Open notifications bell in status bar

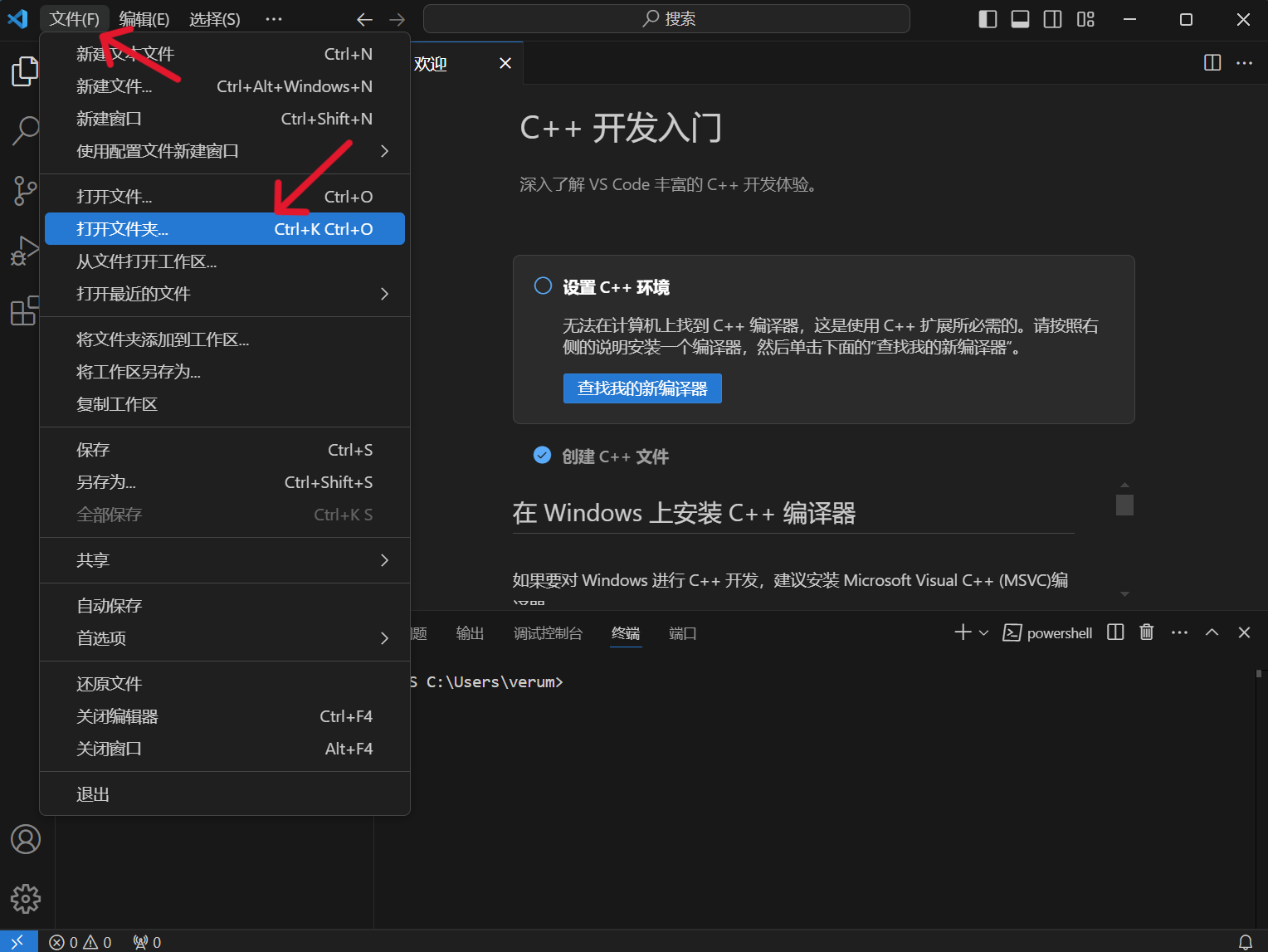coord(1246,942)
